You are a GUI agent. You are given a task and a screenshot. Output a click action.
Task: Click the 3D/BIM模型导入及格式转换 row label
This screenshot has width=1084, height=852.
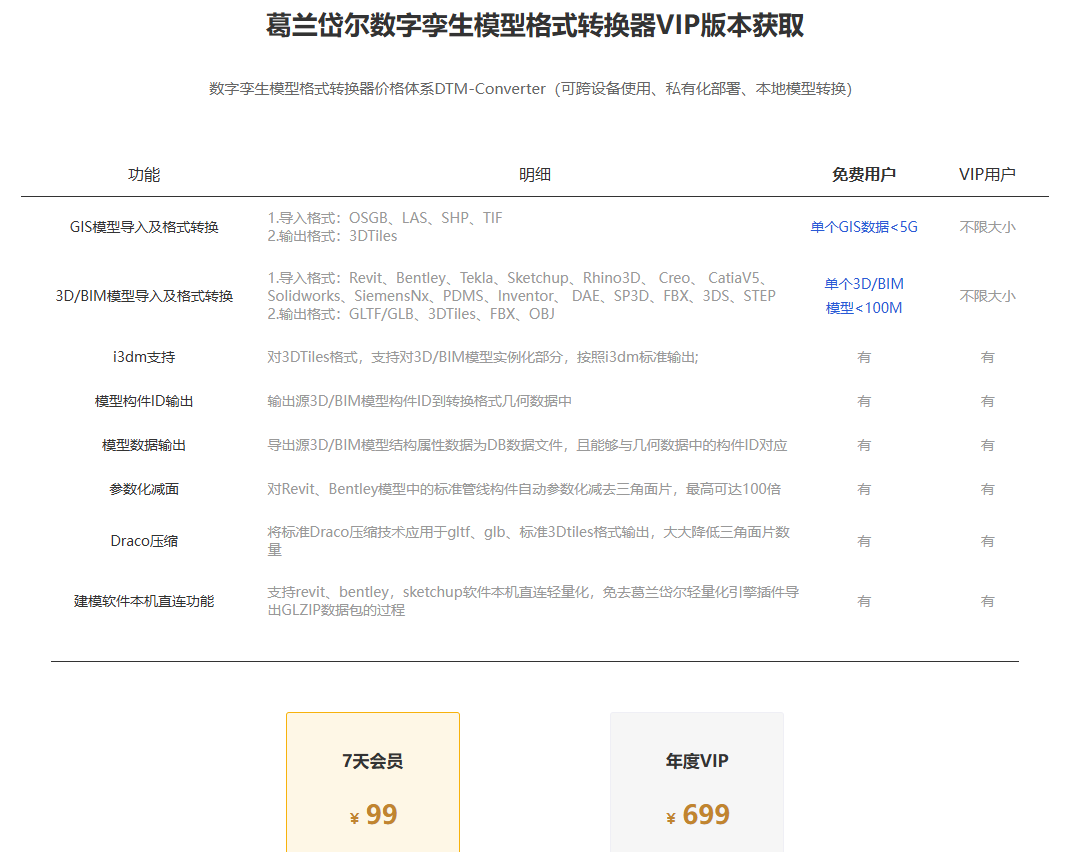(144, 296)
